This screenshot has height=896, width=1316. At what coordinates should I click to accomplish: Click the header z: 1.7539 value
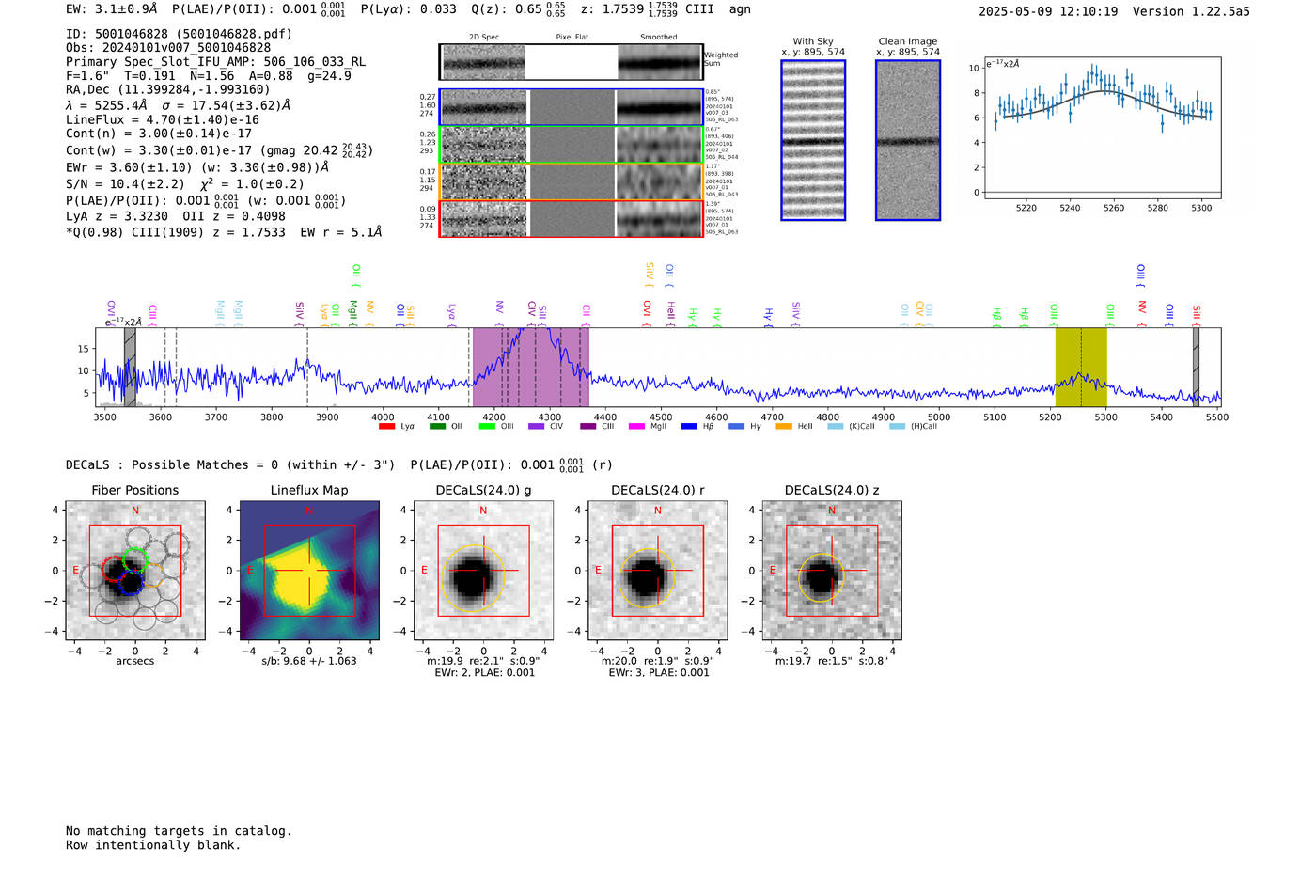coord(629,9)
